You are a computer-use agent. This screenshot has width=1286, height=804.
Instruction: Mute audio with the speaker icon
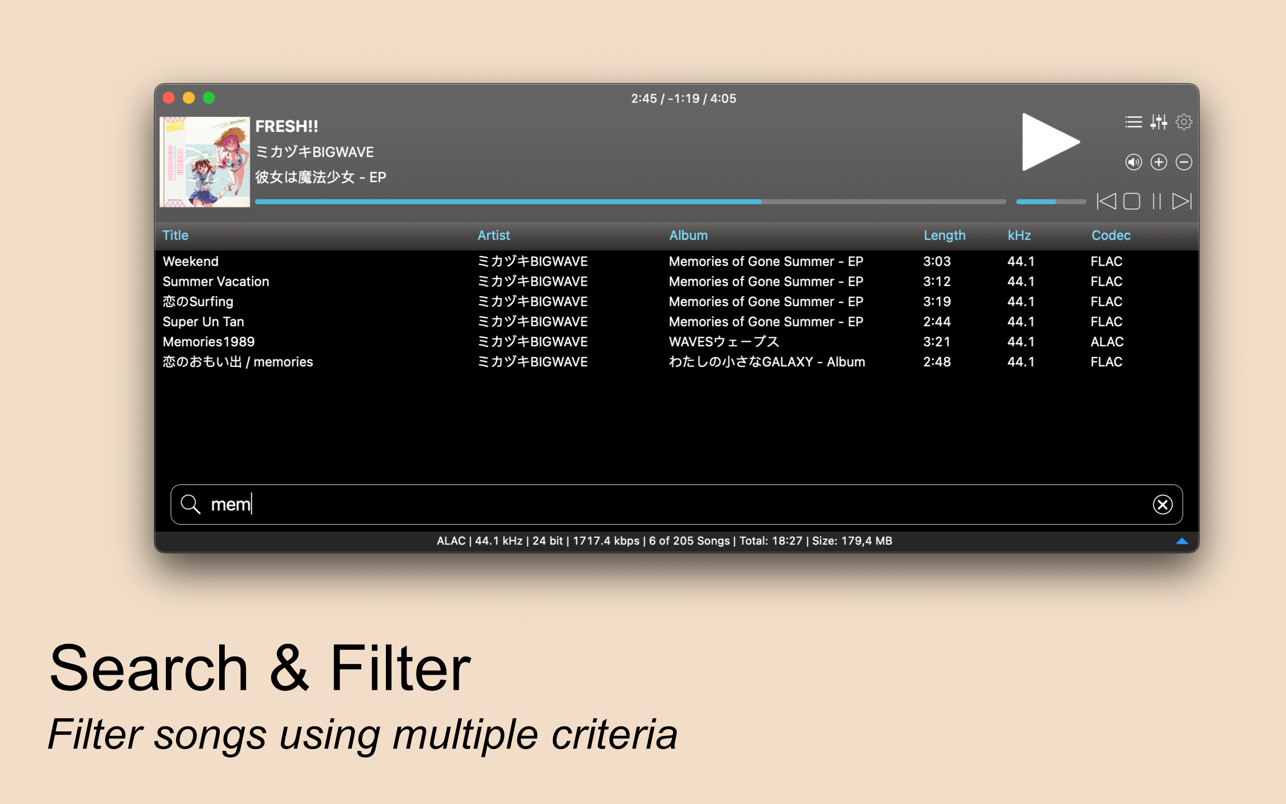click(x=1133, y=162)
